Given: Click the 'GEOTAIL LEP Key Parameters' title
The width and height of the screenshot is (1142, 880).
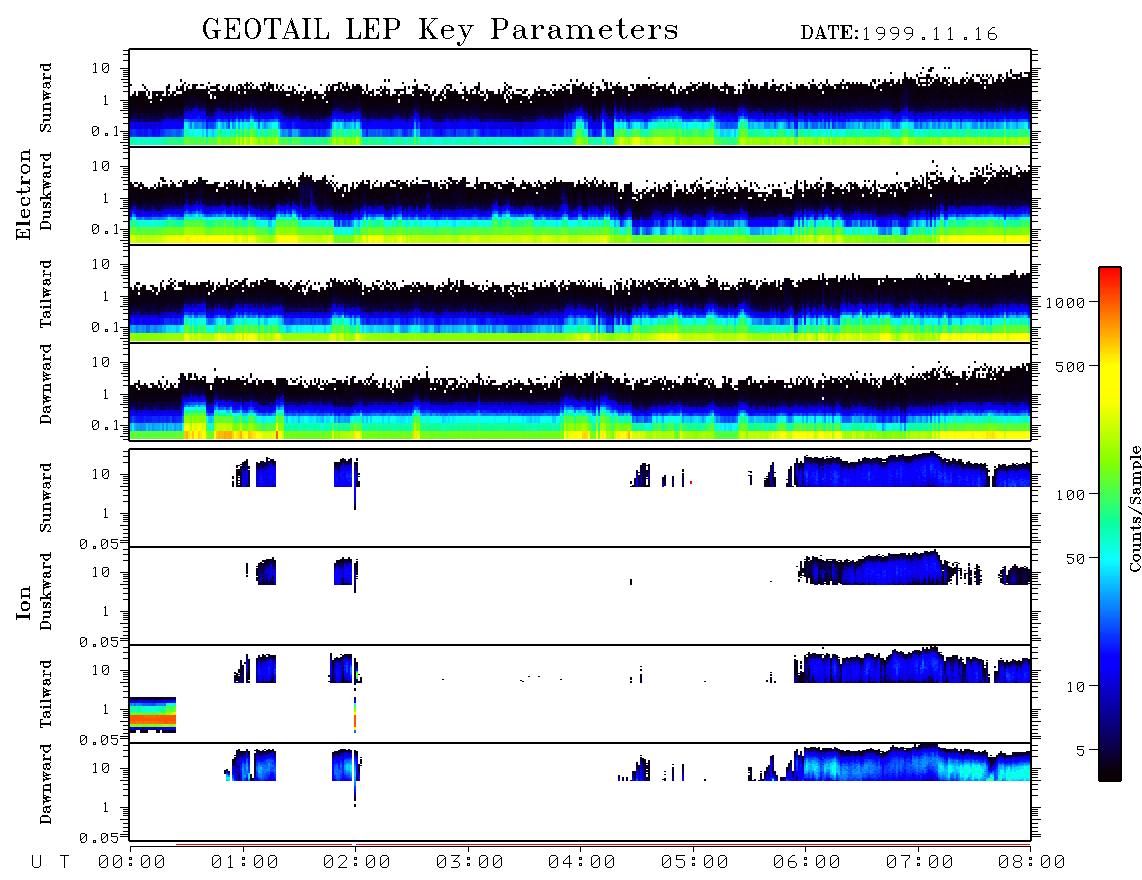Looking at the screenshot, I should (440, 29).
